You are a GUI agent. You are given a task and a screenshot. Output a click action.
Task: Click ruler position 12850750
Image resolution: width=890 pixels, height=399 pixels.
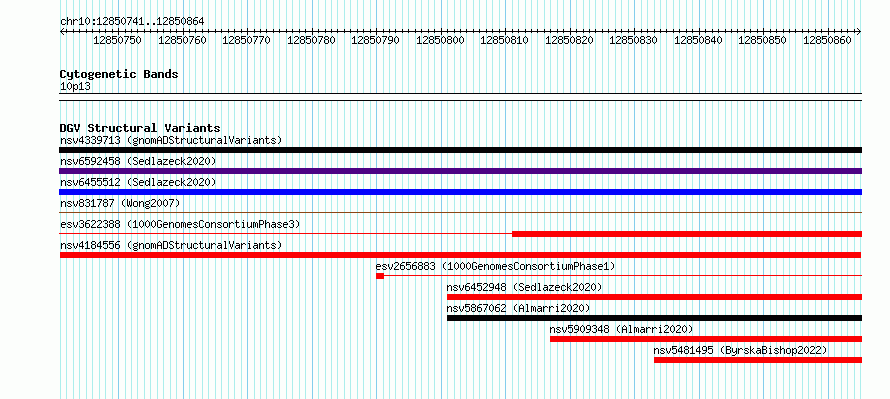[117, 40]
